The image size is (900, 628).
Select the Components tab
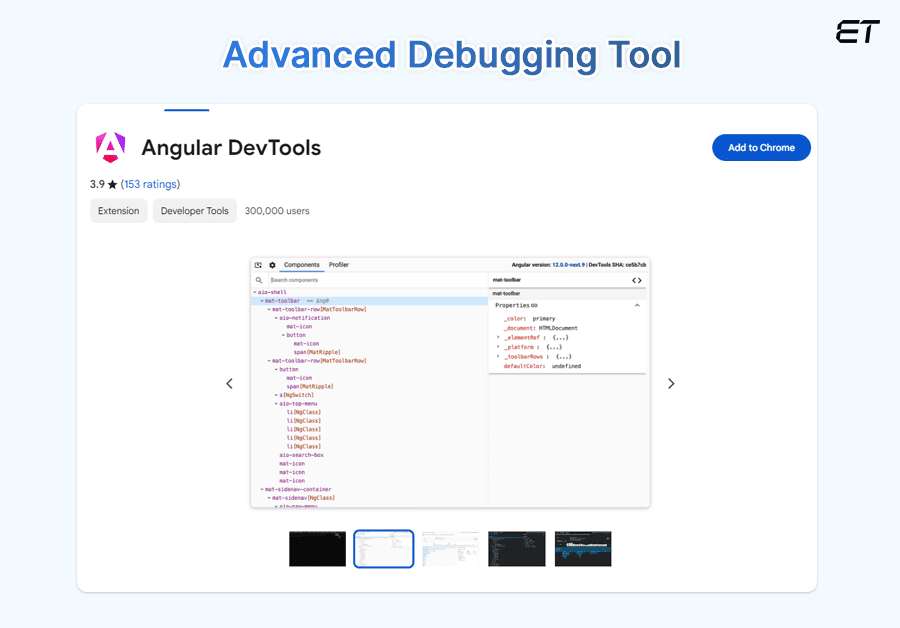pyautogui.click(x=301, y=264)
